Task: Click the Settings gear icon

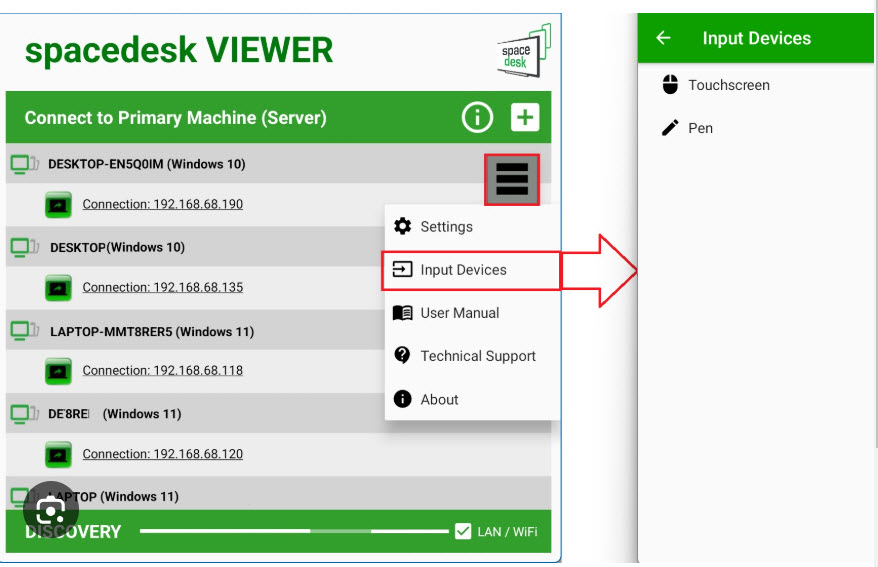Action: click(x=403, y=226)
